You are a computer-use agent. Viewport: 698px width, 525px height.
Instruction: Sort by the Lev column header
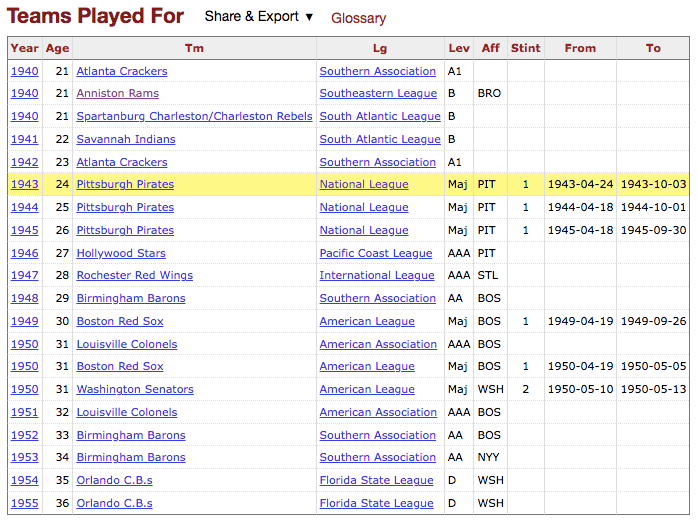tap(459, 48)
